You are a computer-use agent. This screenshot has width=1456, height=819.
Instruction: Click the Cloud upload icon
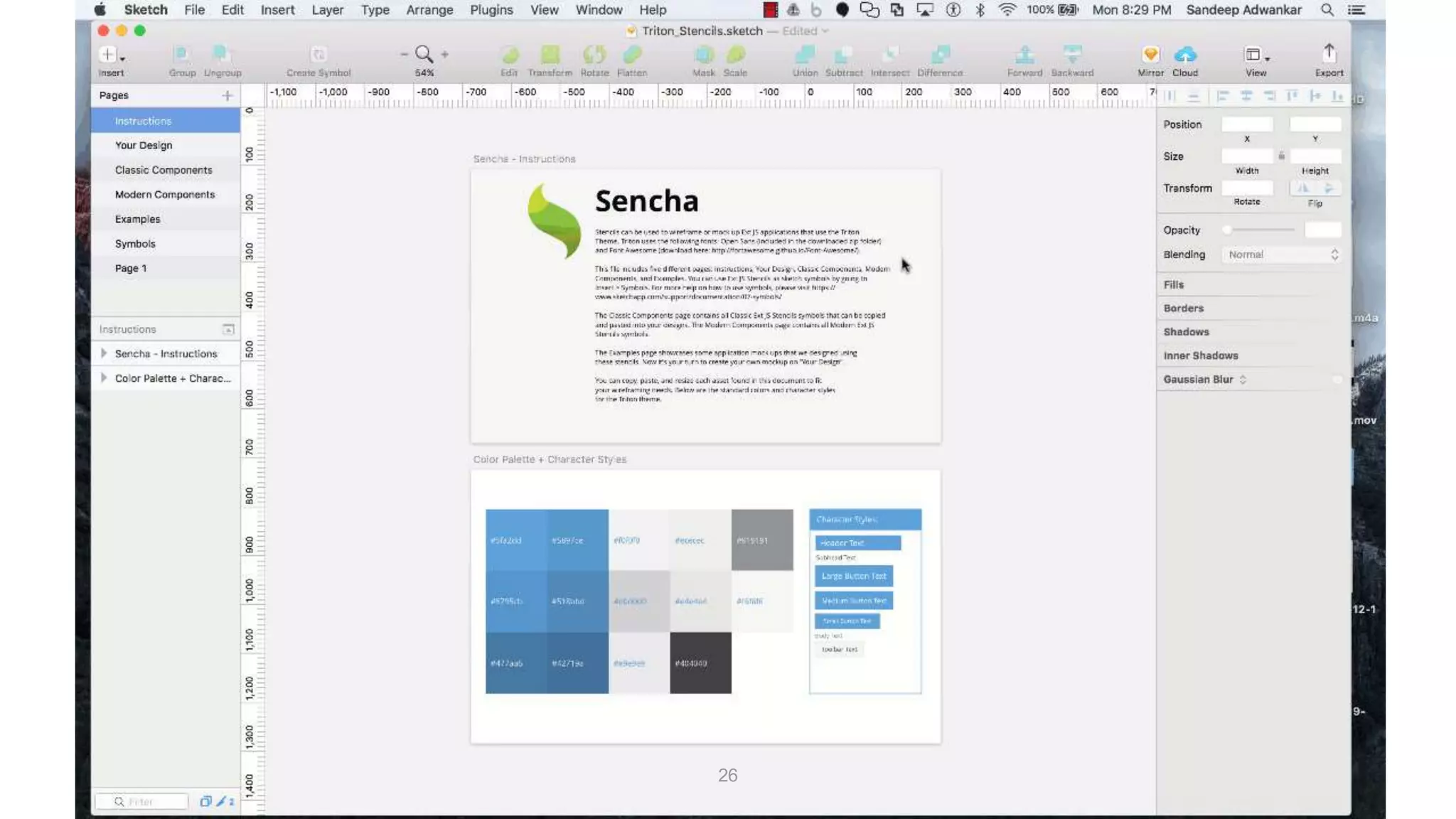tap(1185, 55)
